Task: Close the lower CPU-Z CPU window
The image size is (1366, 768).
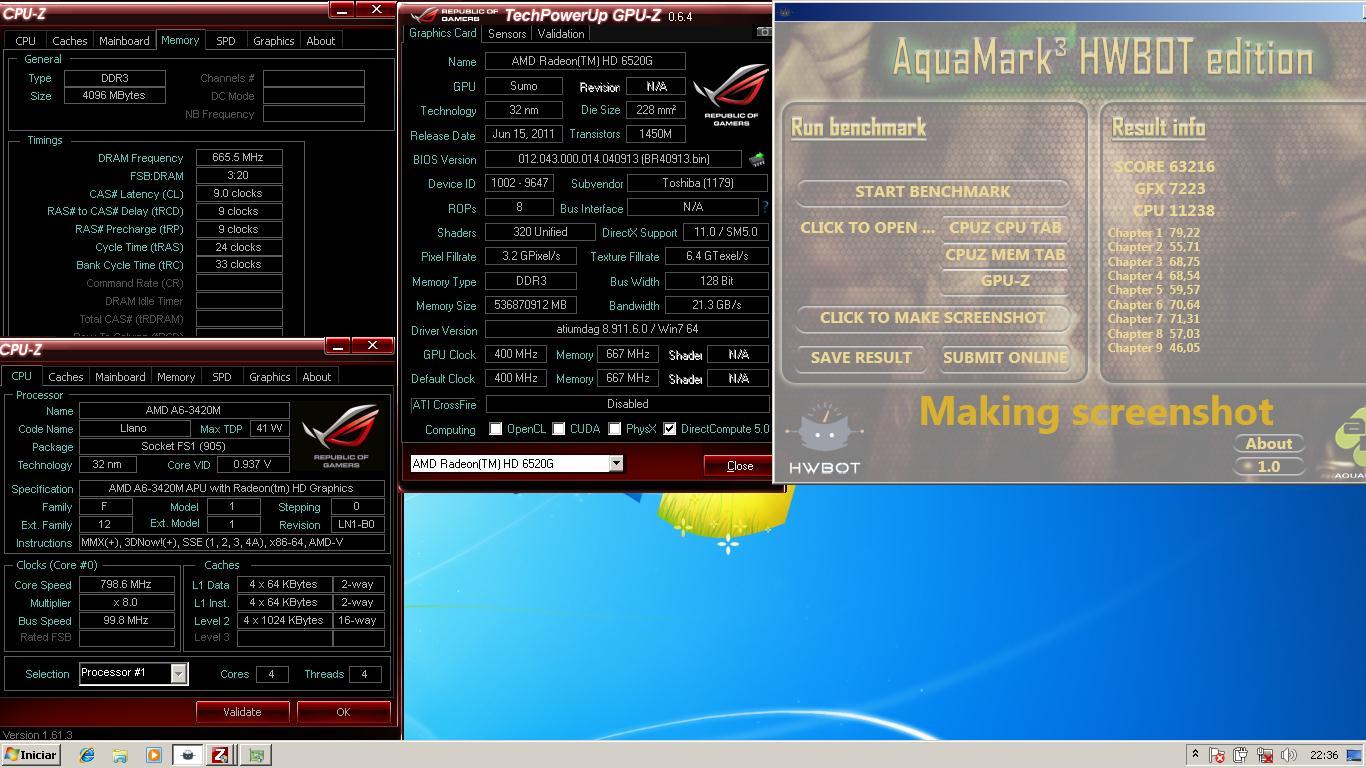Action: tap(372, 346)
